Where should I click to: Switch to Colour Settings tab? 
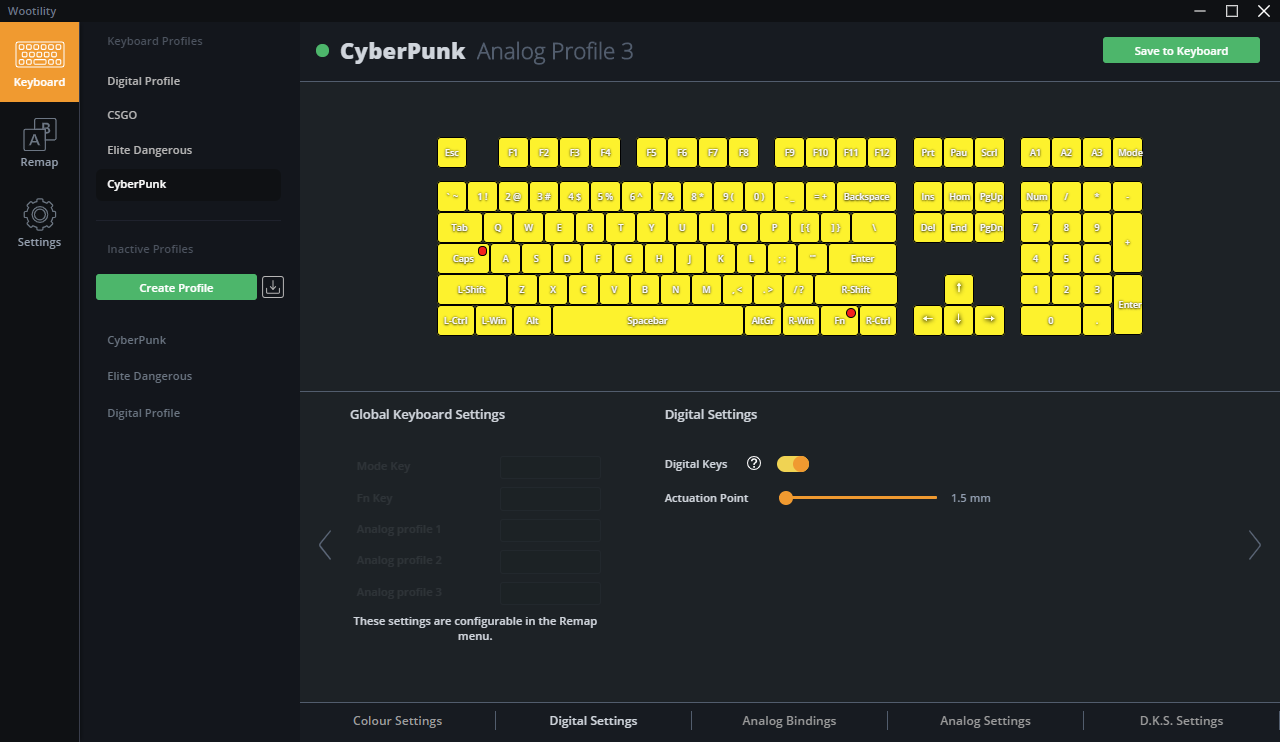coord(397,720)
